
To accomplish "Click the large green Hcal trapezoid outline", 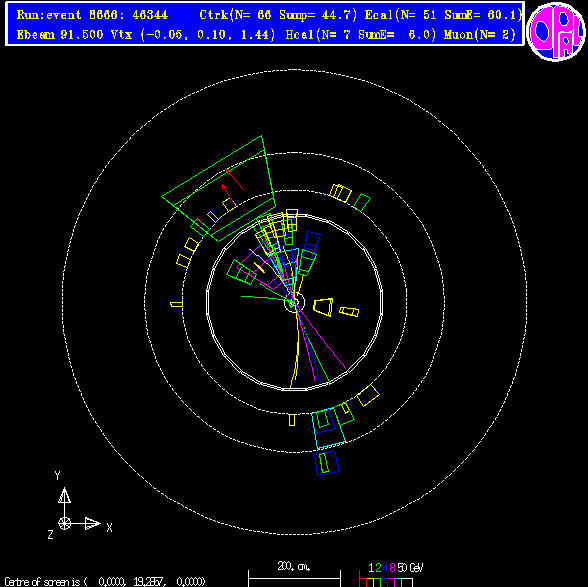I will click(x=219, y=189).
